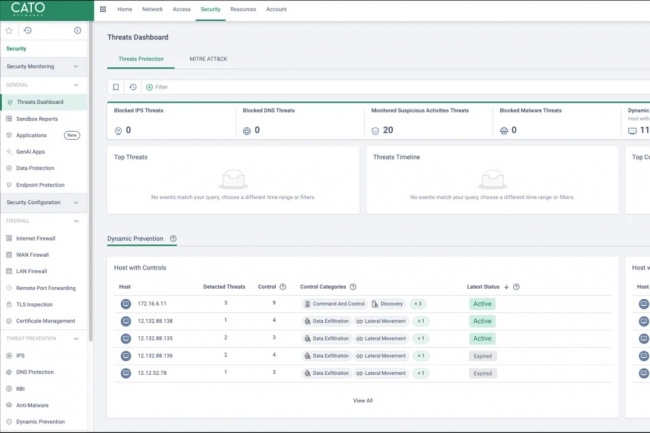Viewport: 650px width, 433px height.
Task: Click the host icon for 172.16.6.11
Action: click(x=126, y=303)
